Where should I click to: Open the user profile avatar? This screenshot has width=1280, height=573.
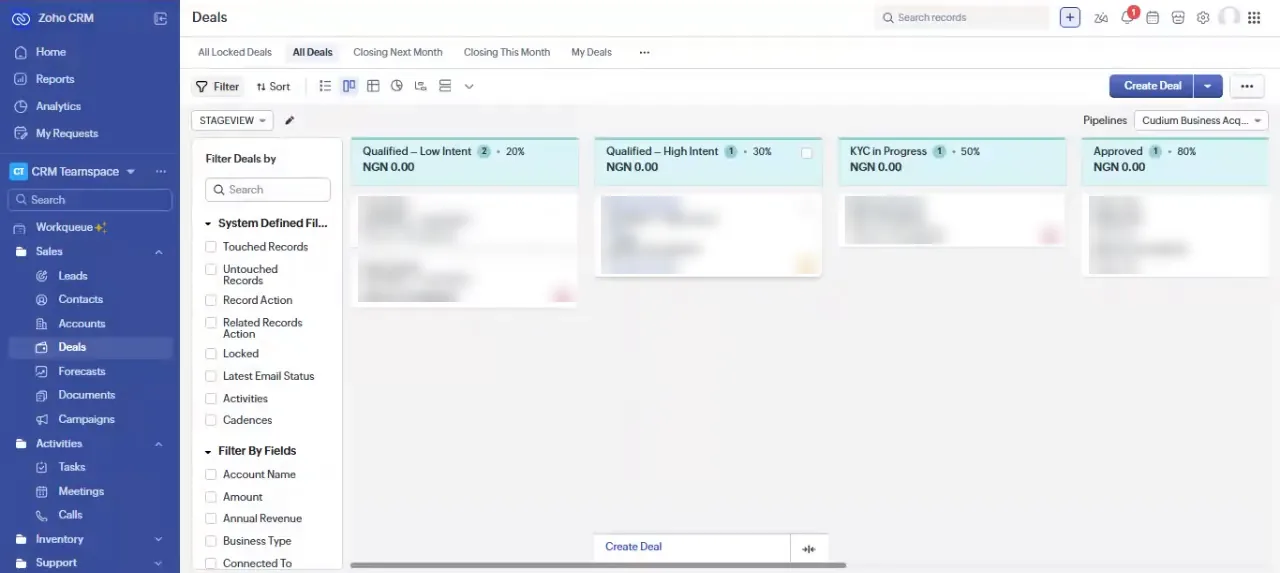point(1229,17)
